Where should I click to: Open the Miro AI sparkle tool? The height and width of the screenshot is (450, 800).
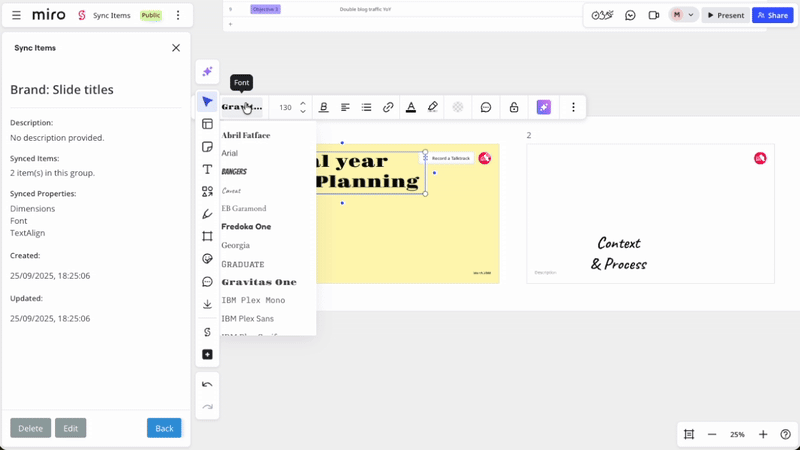pos(207,72)
